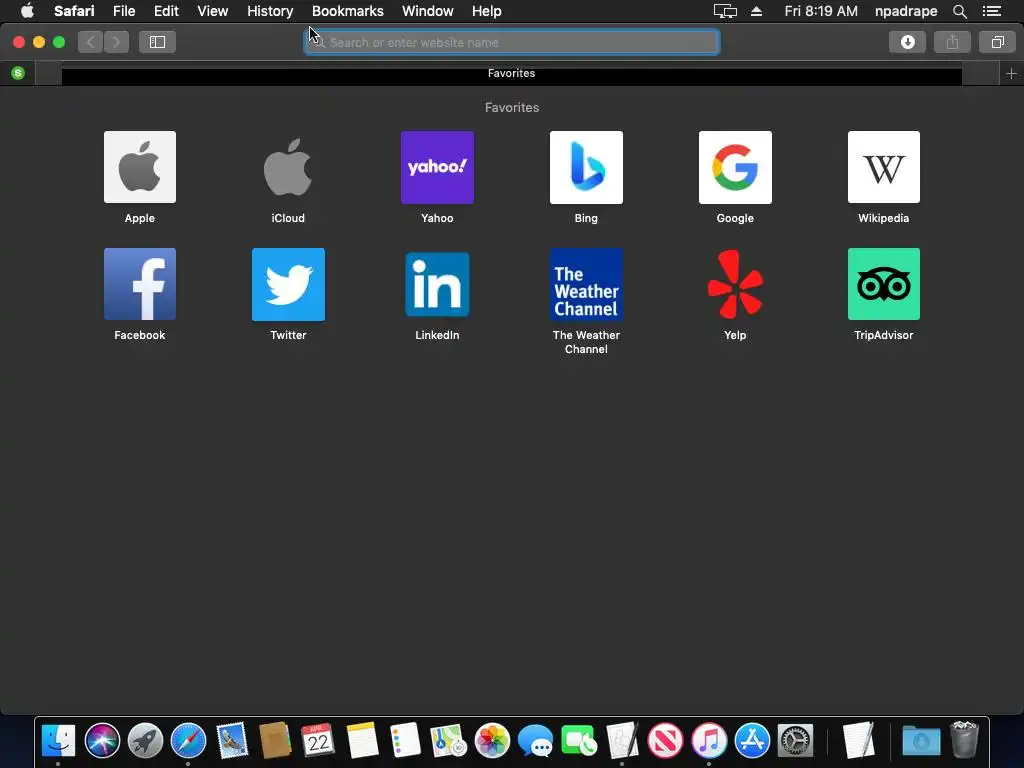
Task: Open the History menu
Action: 270,11
